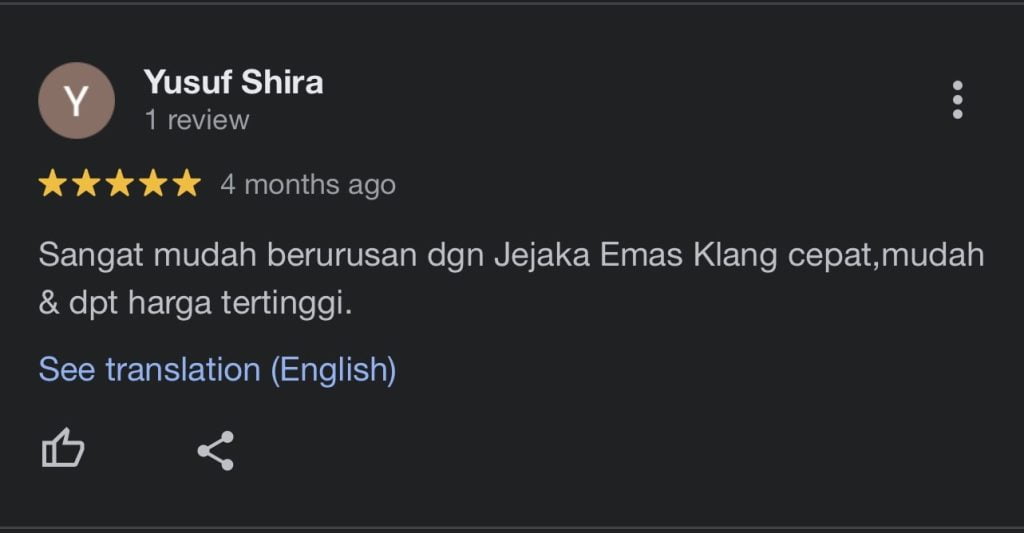Click the first yellow star
The height and width of the screenshot is (533, 1024).
(52, 184)
